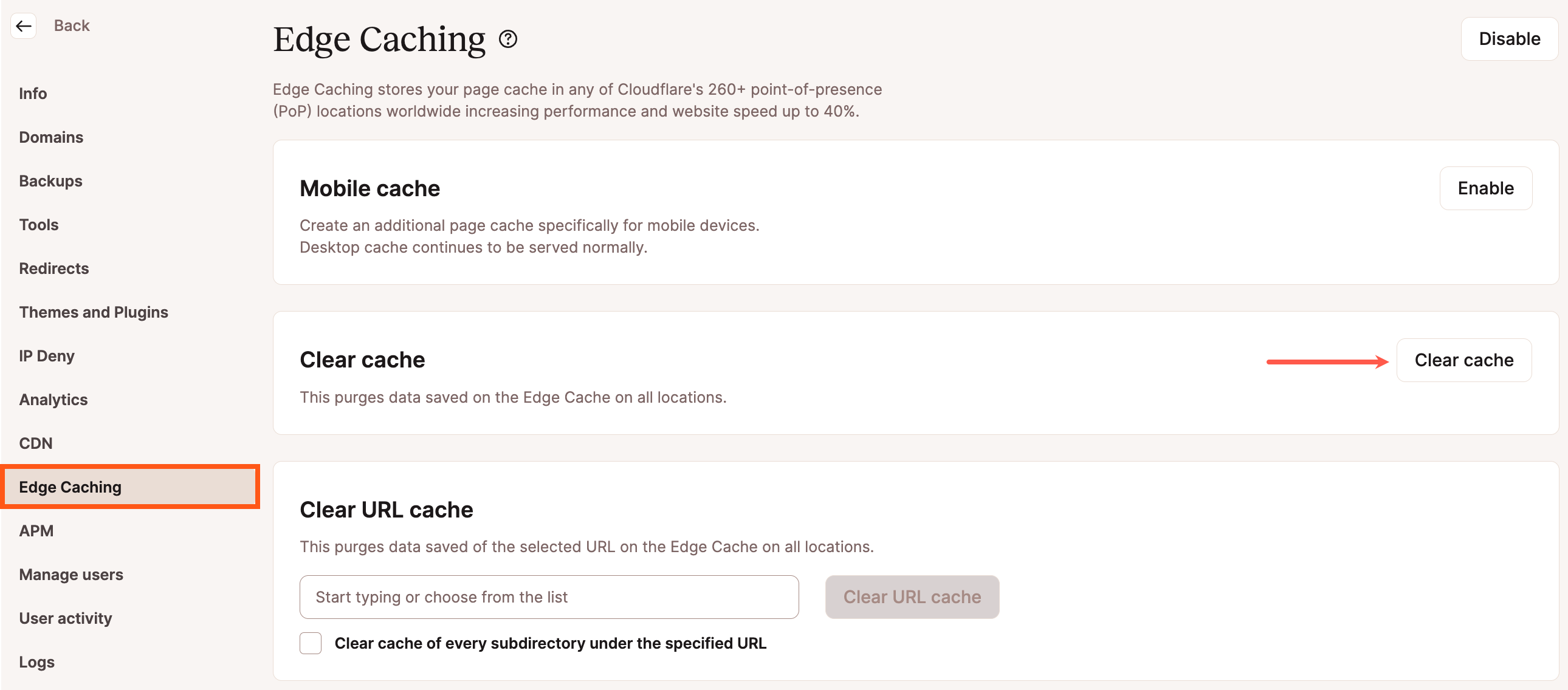
Task: Open the URL selection list field
Action: [x=548, y=597]
